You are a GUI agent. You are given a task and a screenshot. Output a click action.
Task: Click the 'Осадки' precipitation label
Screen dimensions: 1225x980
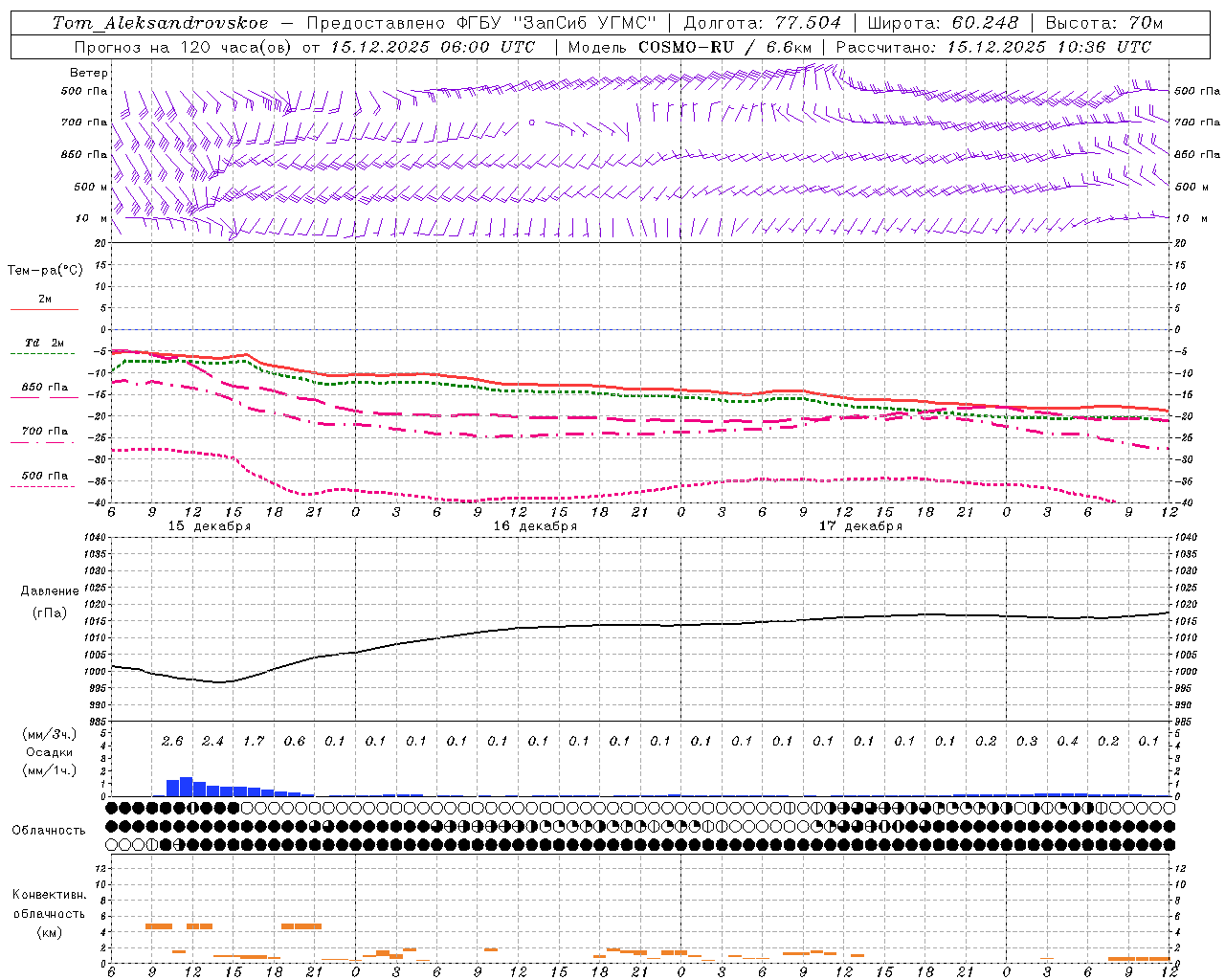(x=50, y=752)
